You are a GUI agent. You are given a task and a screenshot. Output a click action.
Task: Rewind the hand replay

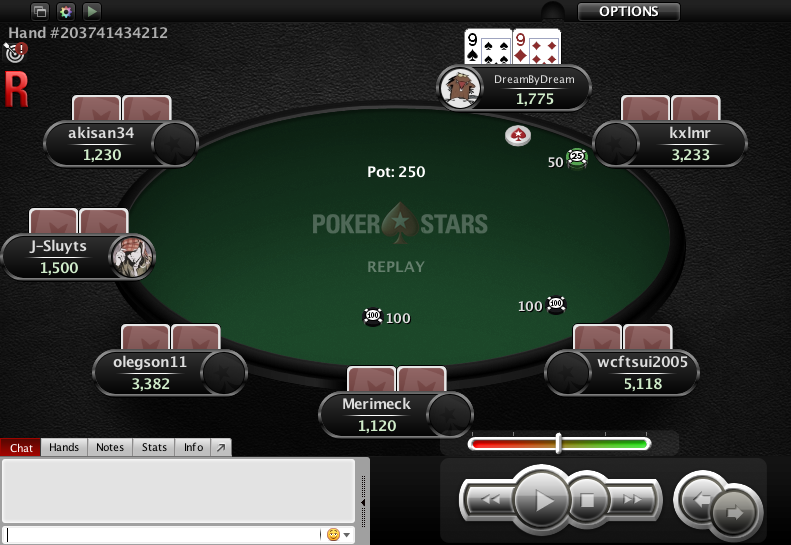[x=489, y=500]
